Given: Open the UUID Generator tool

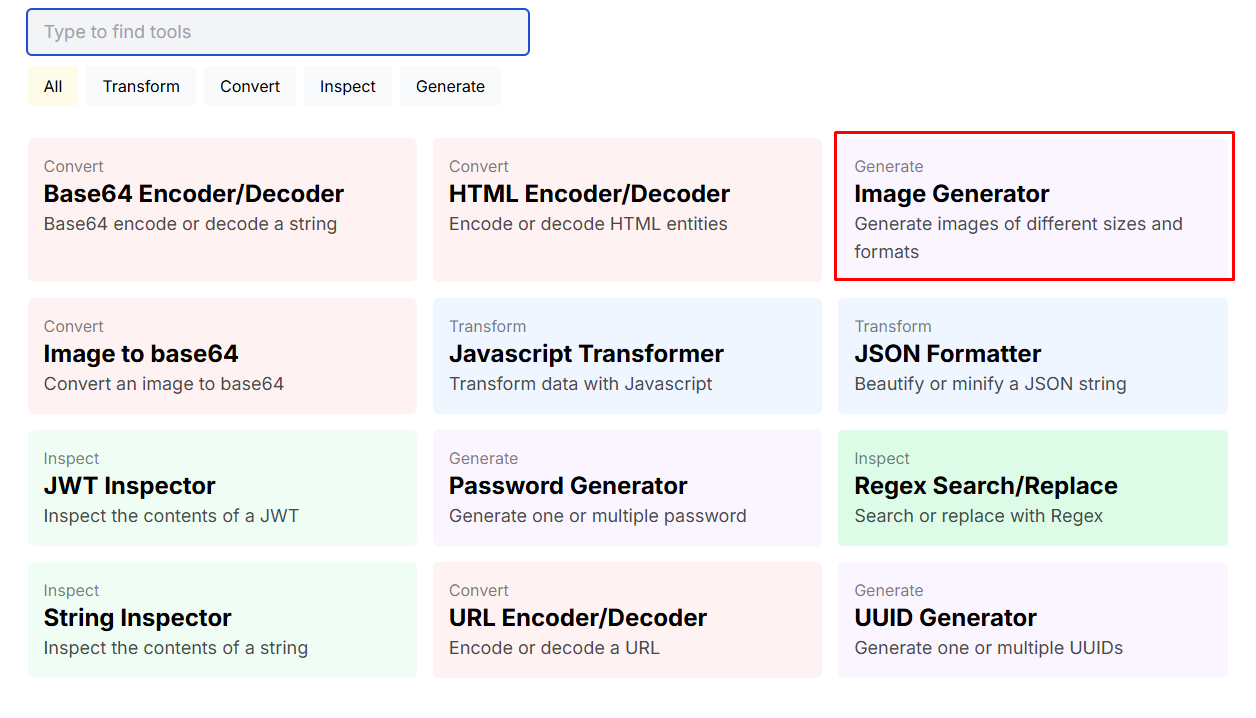Looking at the screenshot, I should coord(1034,620).
